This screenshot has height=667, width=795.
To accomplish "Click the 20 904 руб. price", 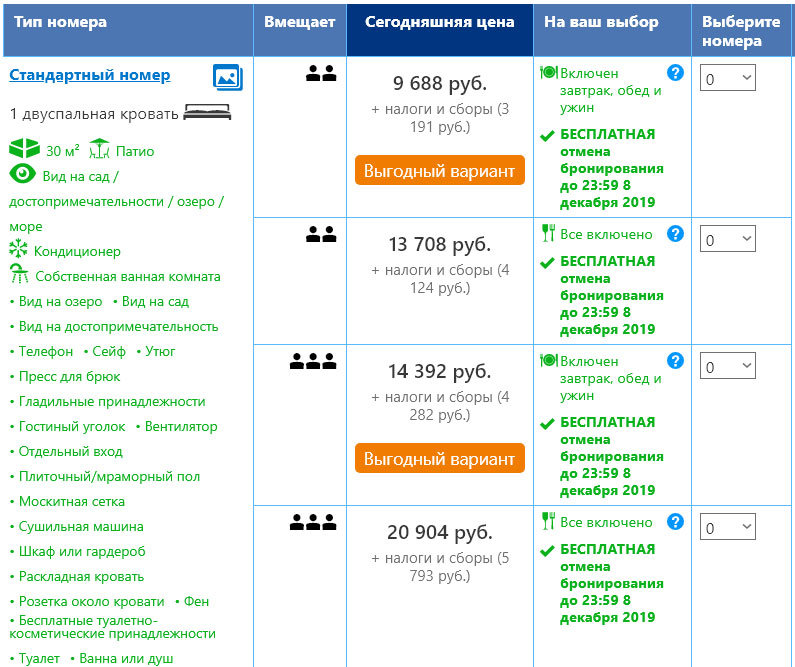I will click(439, 532).
